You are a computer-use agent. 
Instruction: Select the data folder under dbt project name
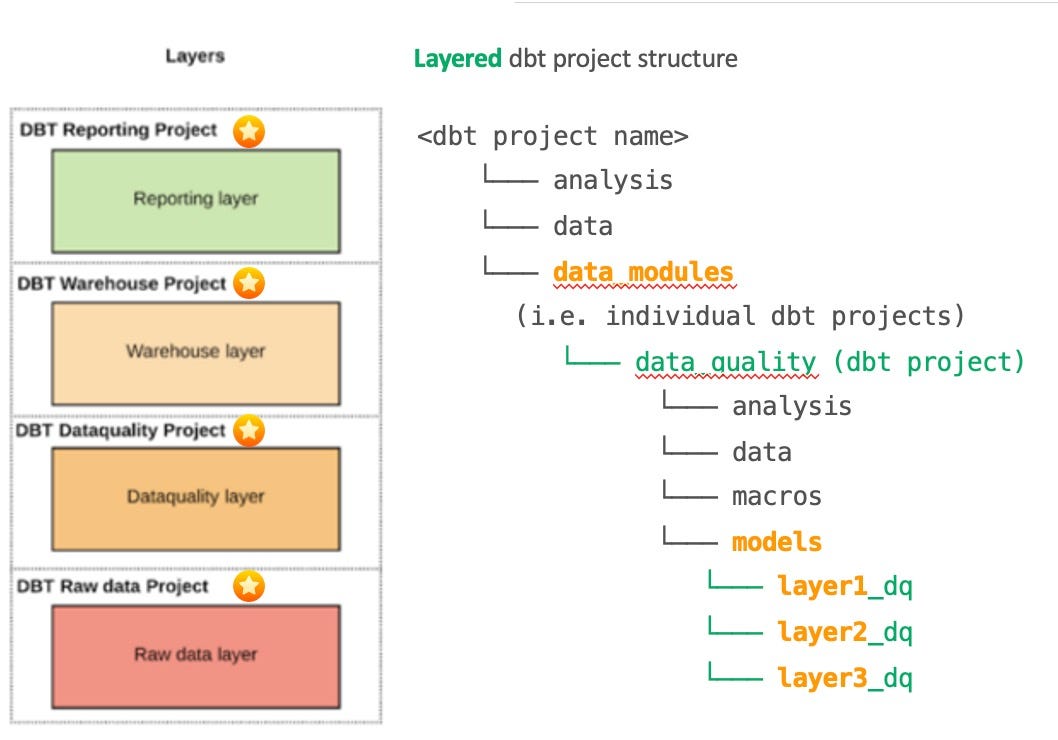pos(584,226)
